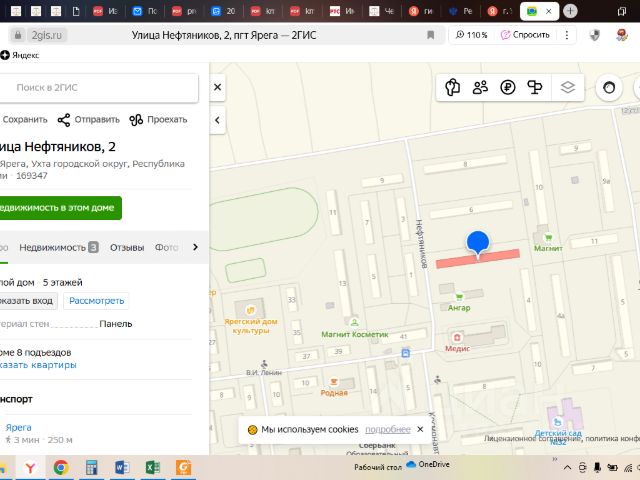Switch to the Yandex tab labeled ги
This screenshot has width=640, height=480.
pyautogui.click(x=422, y=11)
